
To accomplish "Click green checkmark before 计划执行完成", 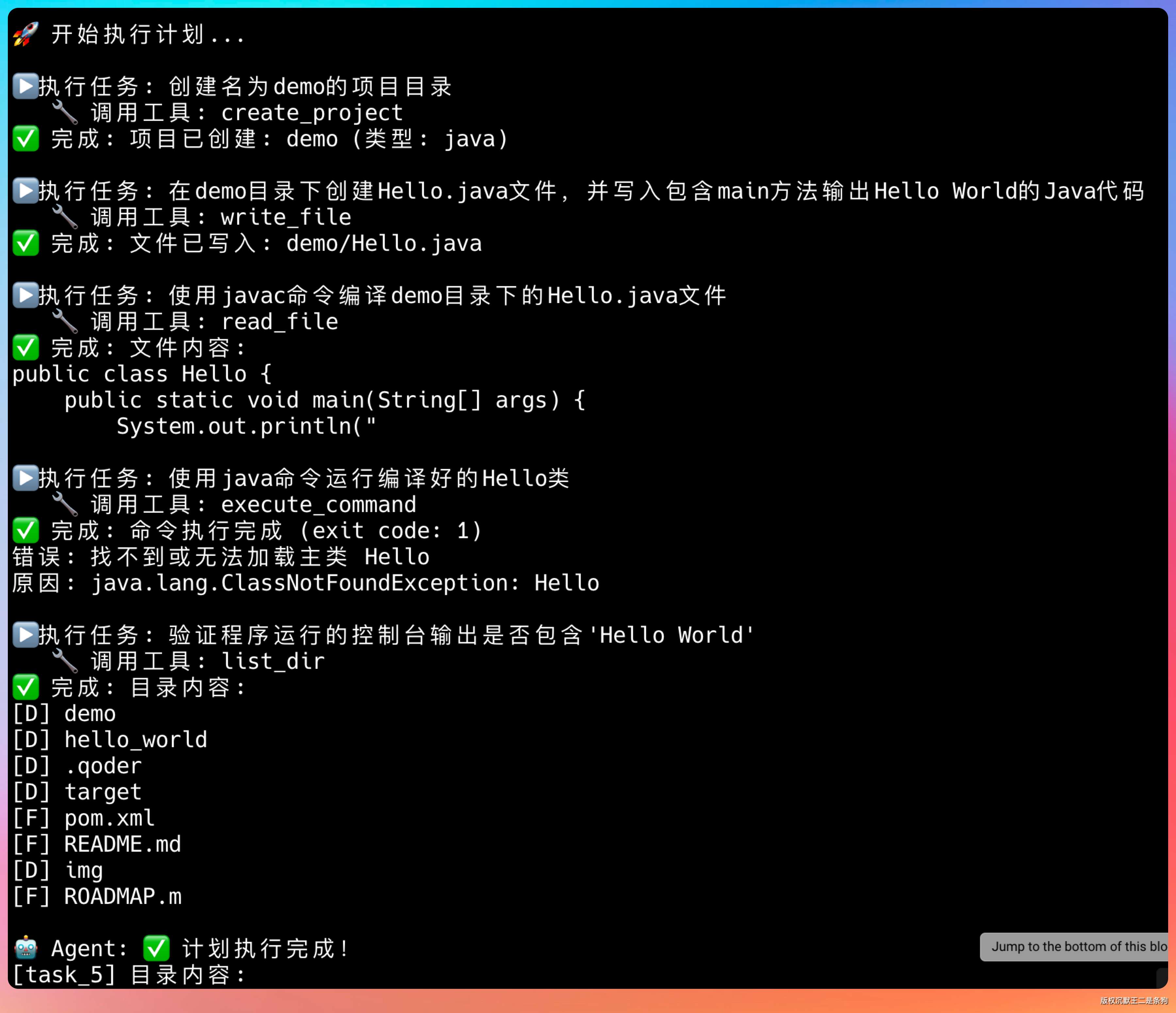I will click(x=156, y=948).
